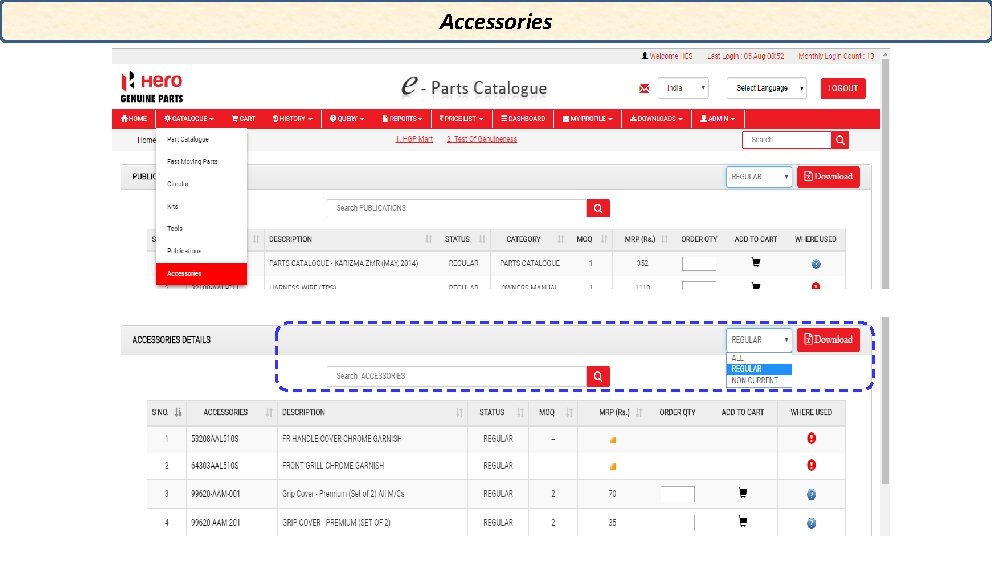Screen dimensions: 992x567
Task: Choose NON CURRENT in accessories filter list
Action: (x=759, y=380)
